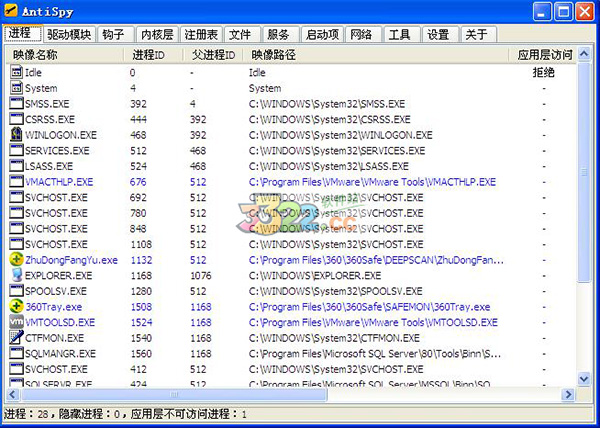600x428 pixels.
Task: Click path C:\WINDOWS\System32\LSASS.EXE
Action: click(328, 166)
